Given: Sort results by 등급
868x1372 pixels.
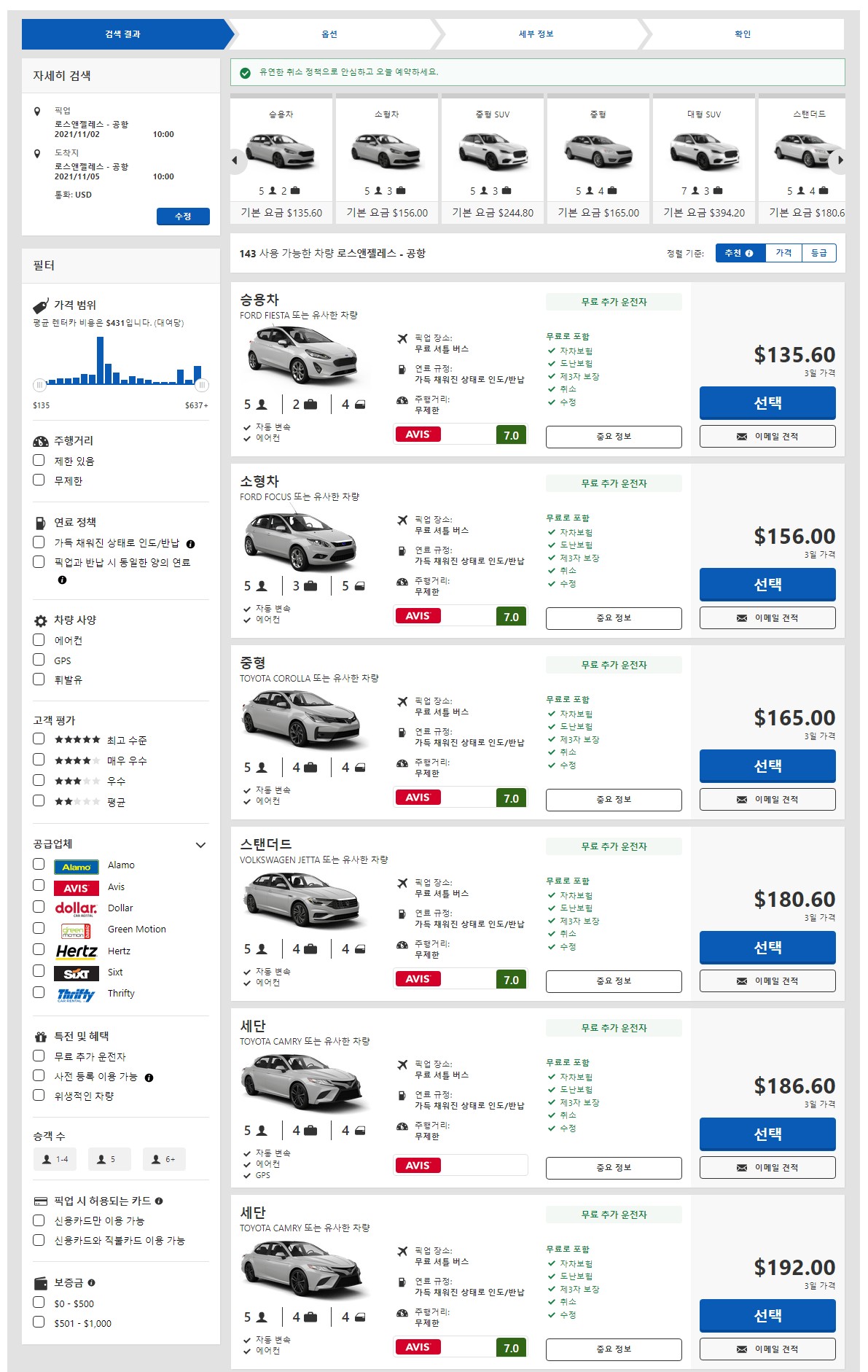Looking at the screenshot, I should tap(819, 253).
